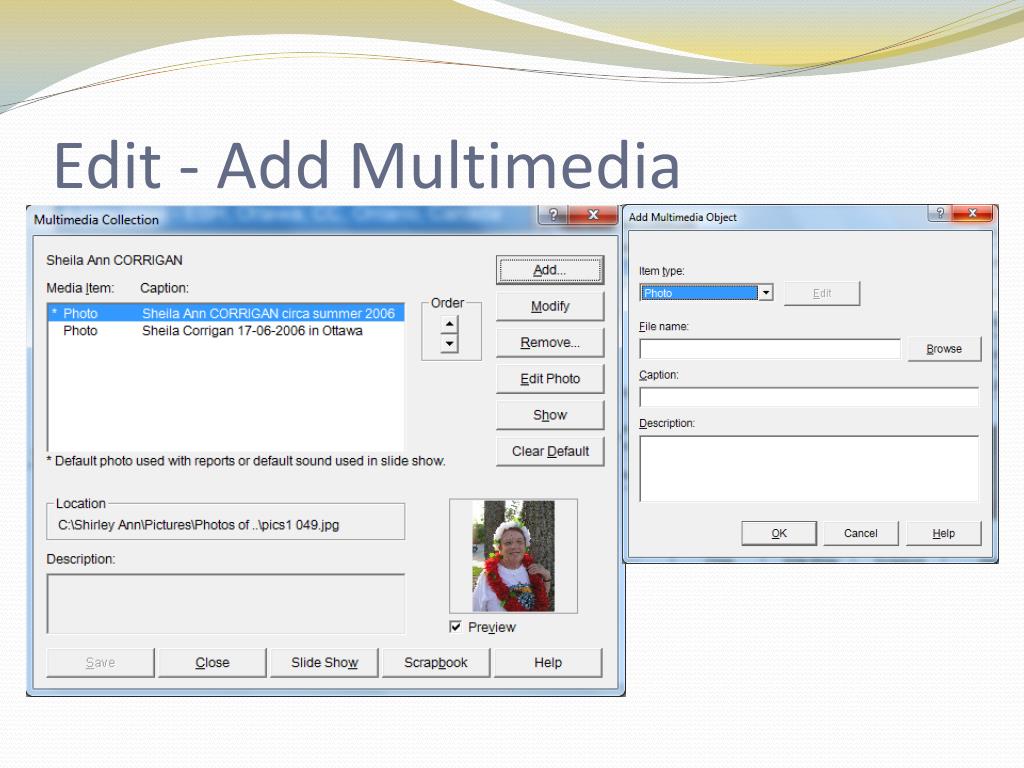Close the Multimedia Collection window
Viewport: 1024px width, 768px height.
click(593, 215)
